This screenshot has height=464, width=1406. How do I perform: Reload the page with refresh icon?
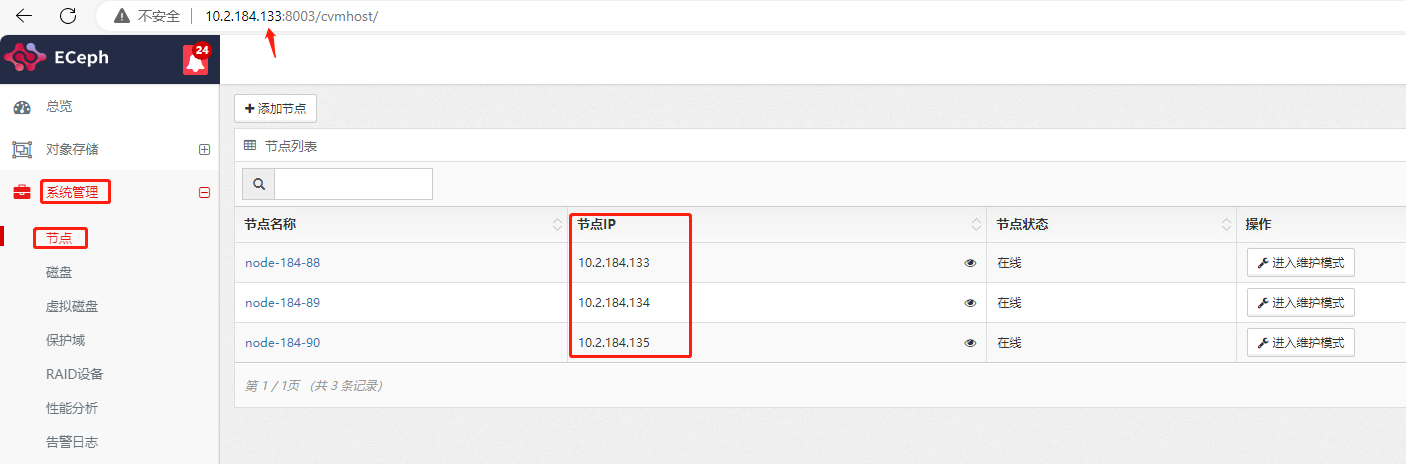[x=68, y=16]
